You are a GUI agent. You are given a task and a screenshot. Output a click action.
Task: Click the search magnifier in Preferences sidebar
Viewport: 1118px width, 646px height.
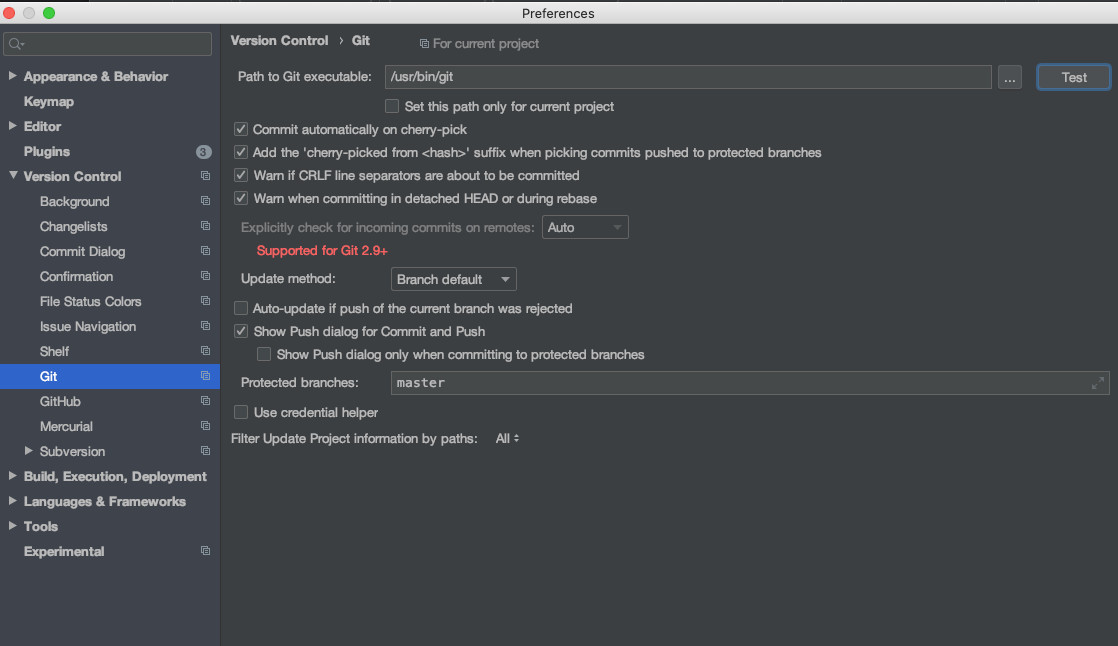17,43
